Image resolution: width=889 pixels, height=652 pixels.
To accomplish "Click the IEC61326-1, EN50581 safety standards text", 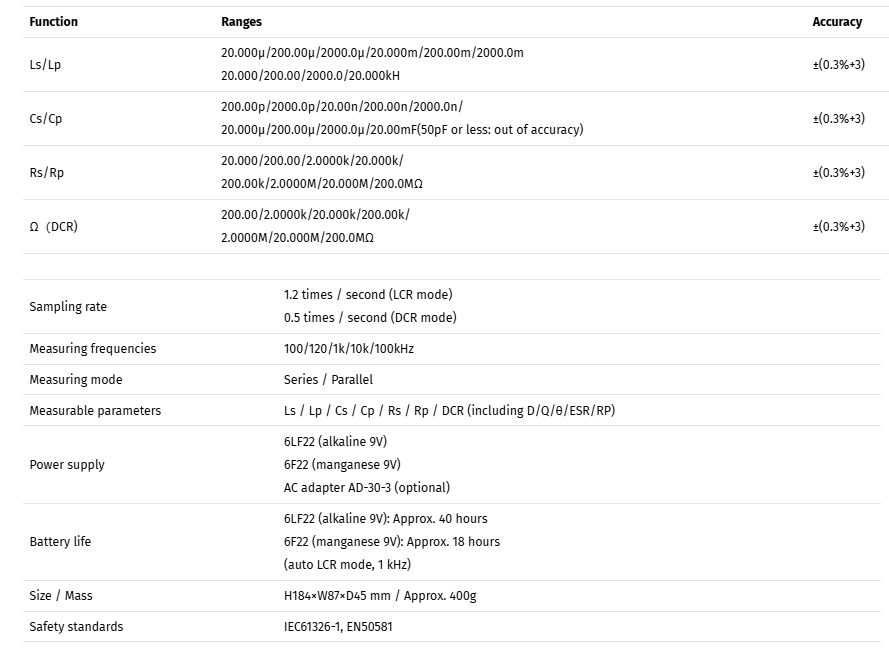I will click(x=338, y=626).
